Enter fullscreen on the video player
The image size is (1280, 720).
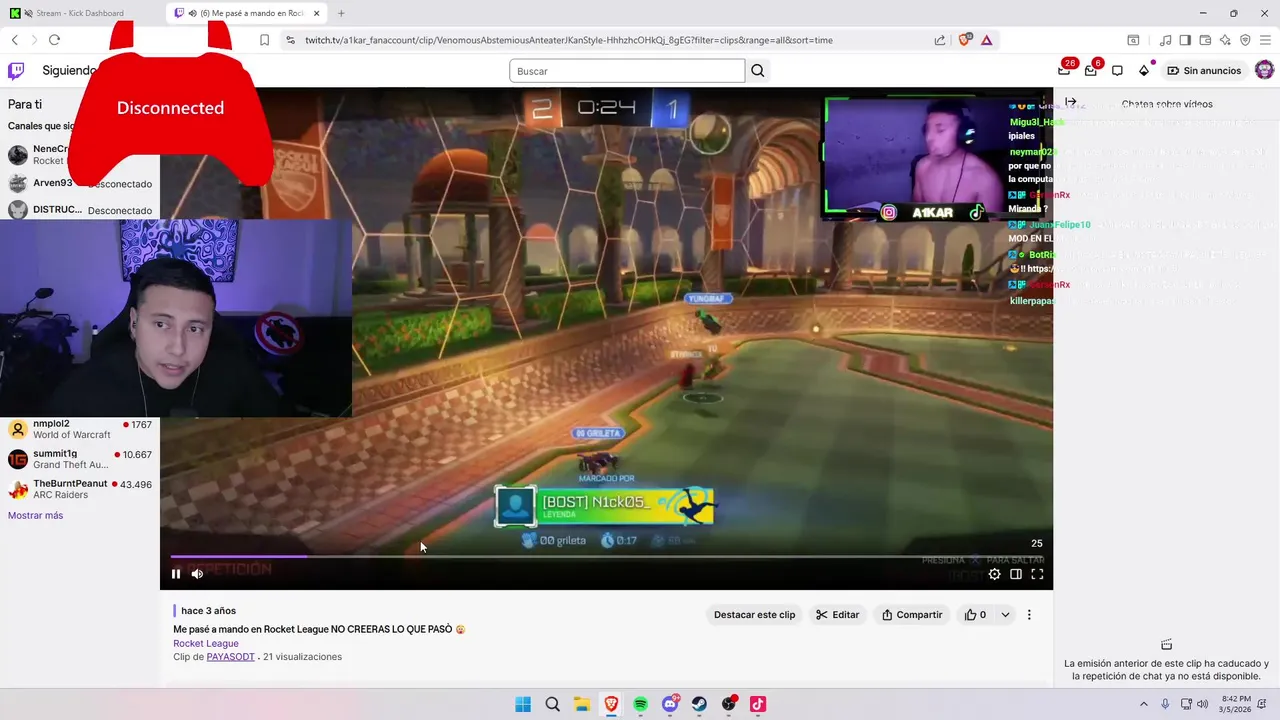tap(1037, 574)
